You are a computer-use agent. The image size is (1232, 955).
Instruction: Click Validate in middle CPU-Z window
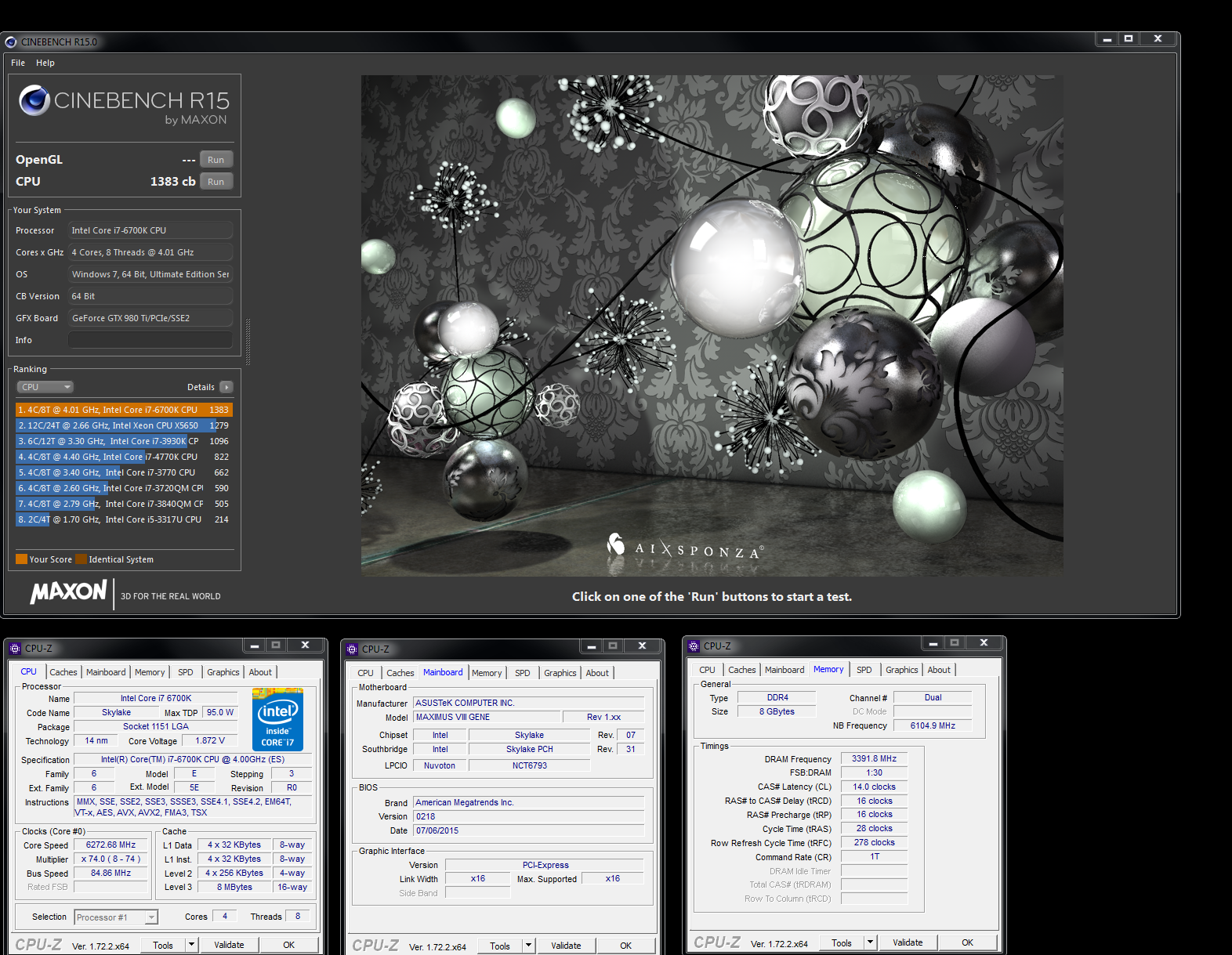[x=566, y=946]
